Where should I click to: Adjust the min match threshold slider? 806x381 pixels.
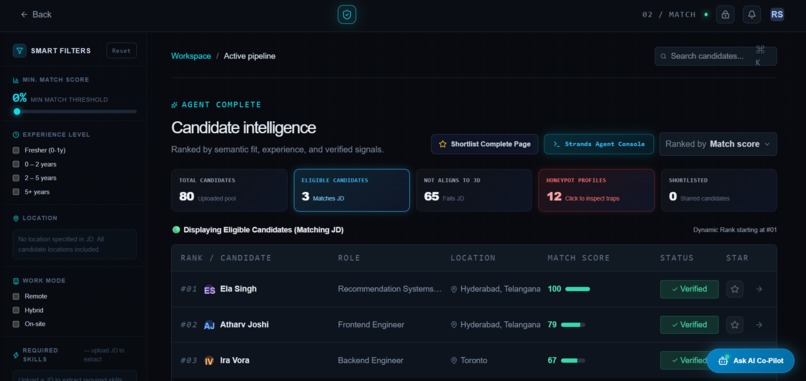[75, 111]
